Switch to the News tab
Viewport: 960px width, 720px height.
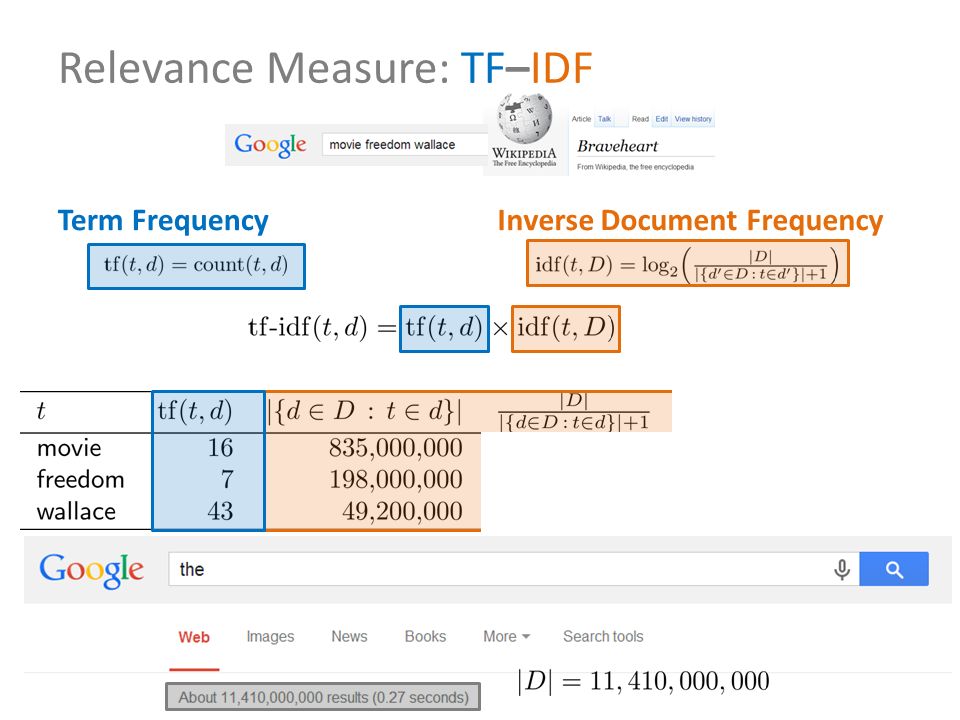coord(349,637)
